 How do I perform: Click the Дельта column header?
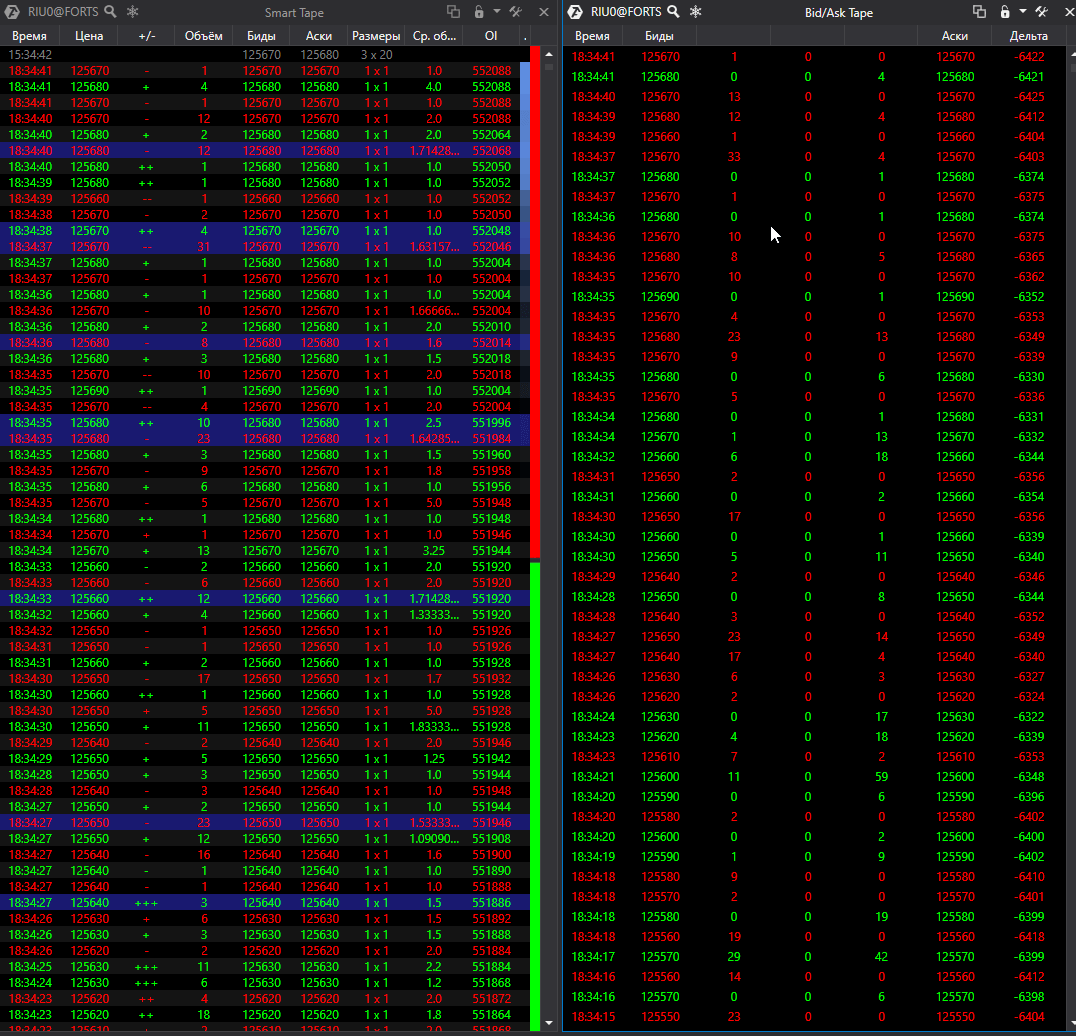point(1027,36)
